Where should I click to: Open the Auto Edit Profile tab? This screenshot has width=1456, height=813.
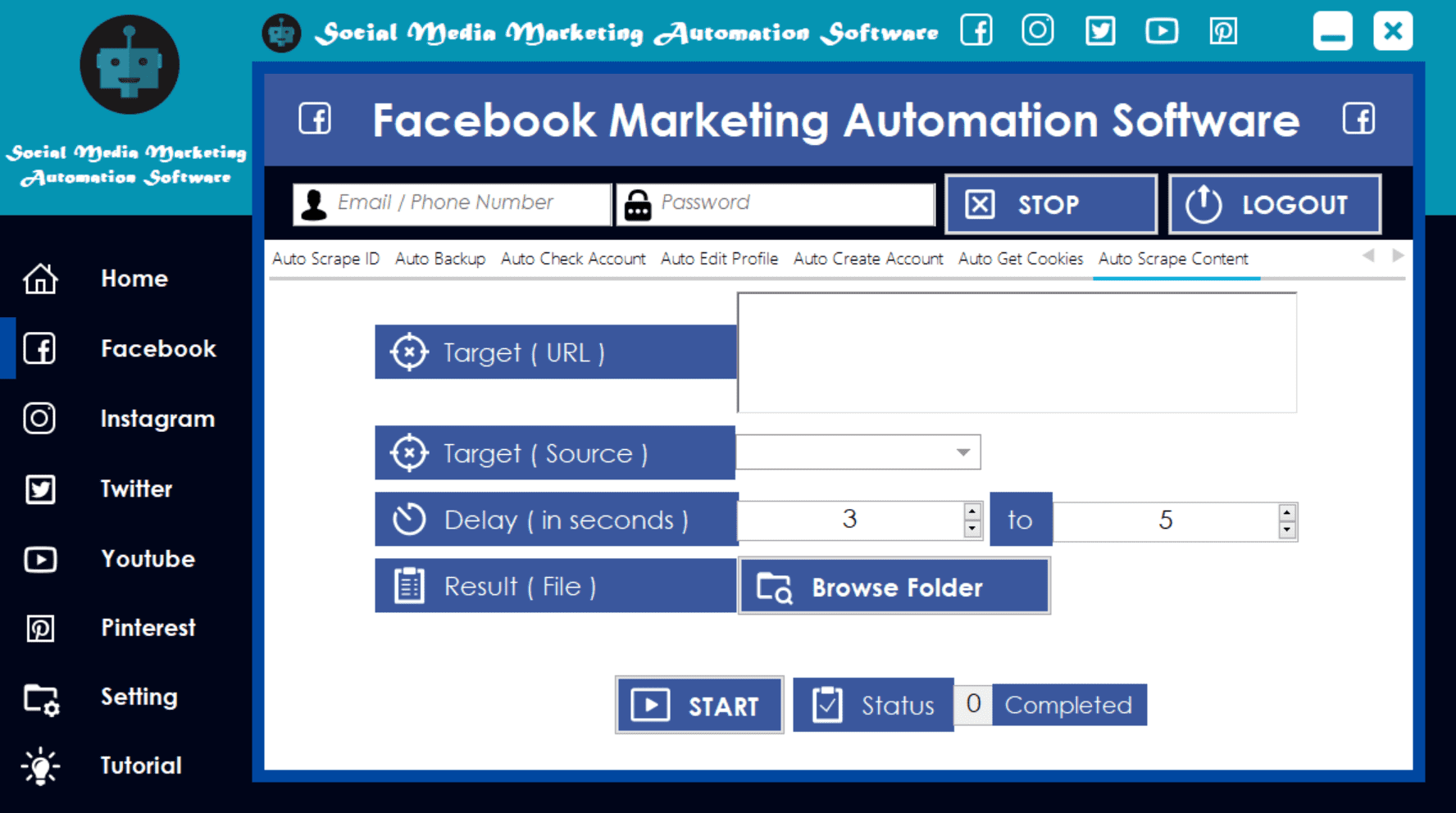(719, 259)
